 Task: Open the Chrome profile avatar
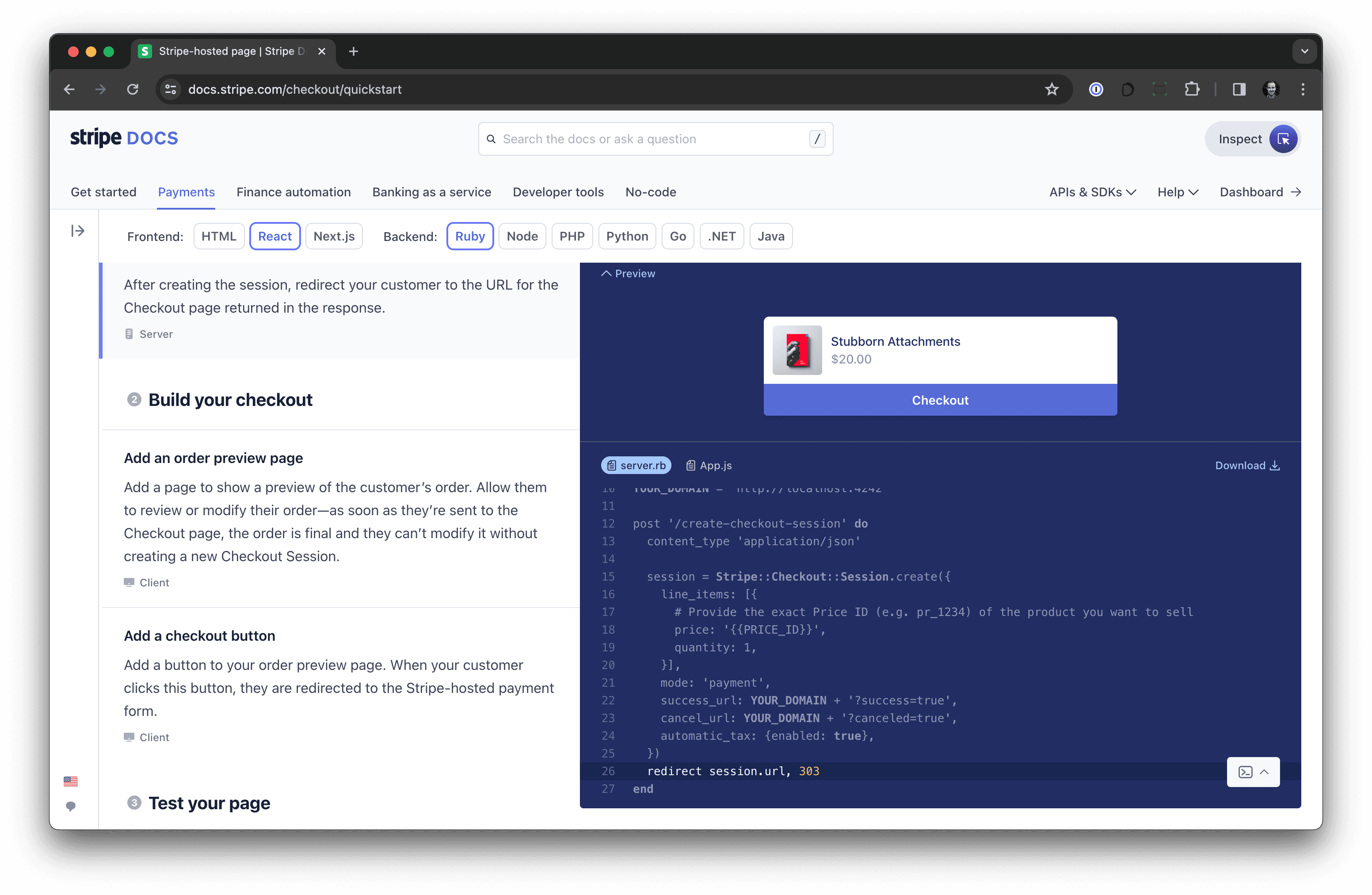click(1271, 89)
